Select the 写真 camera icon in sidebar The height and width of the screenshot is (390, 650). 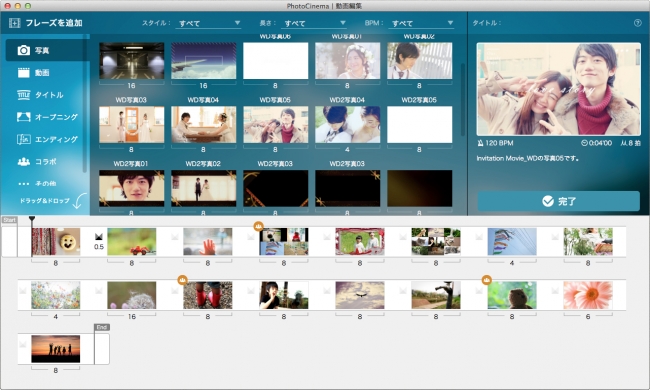click(x=24, y=50)
